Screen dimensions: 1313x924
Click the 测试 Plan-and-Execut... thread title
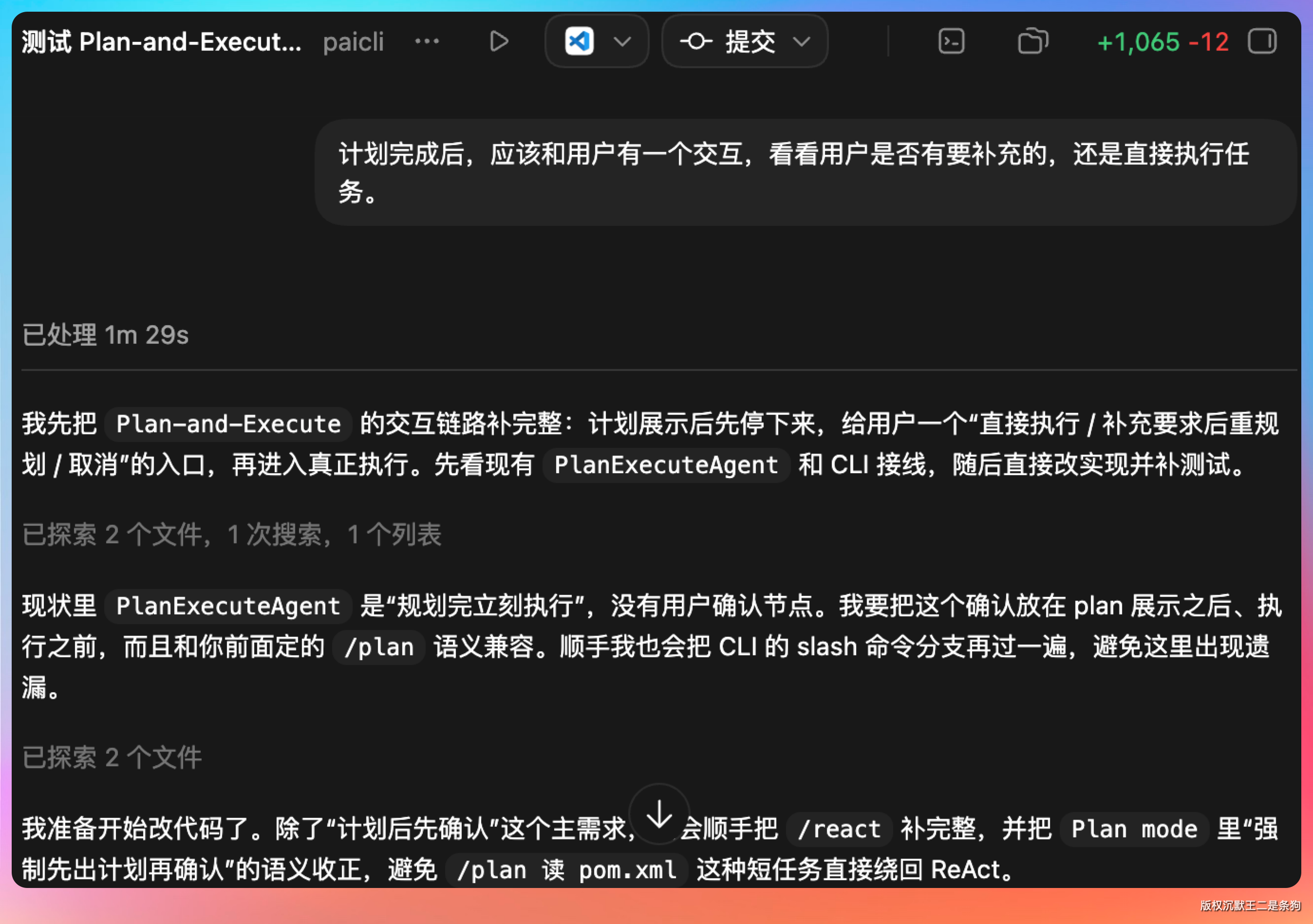161,42
